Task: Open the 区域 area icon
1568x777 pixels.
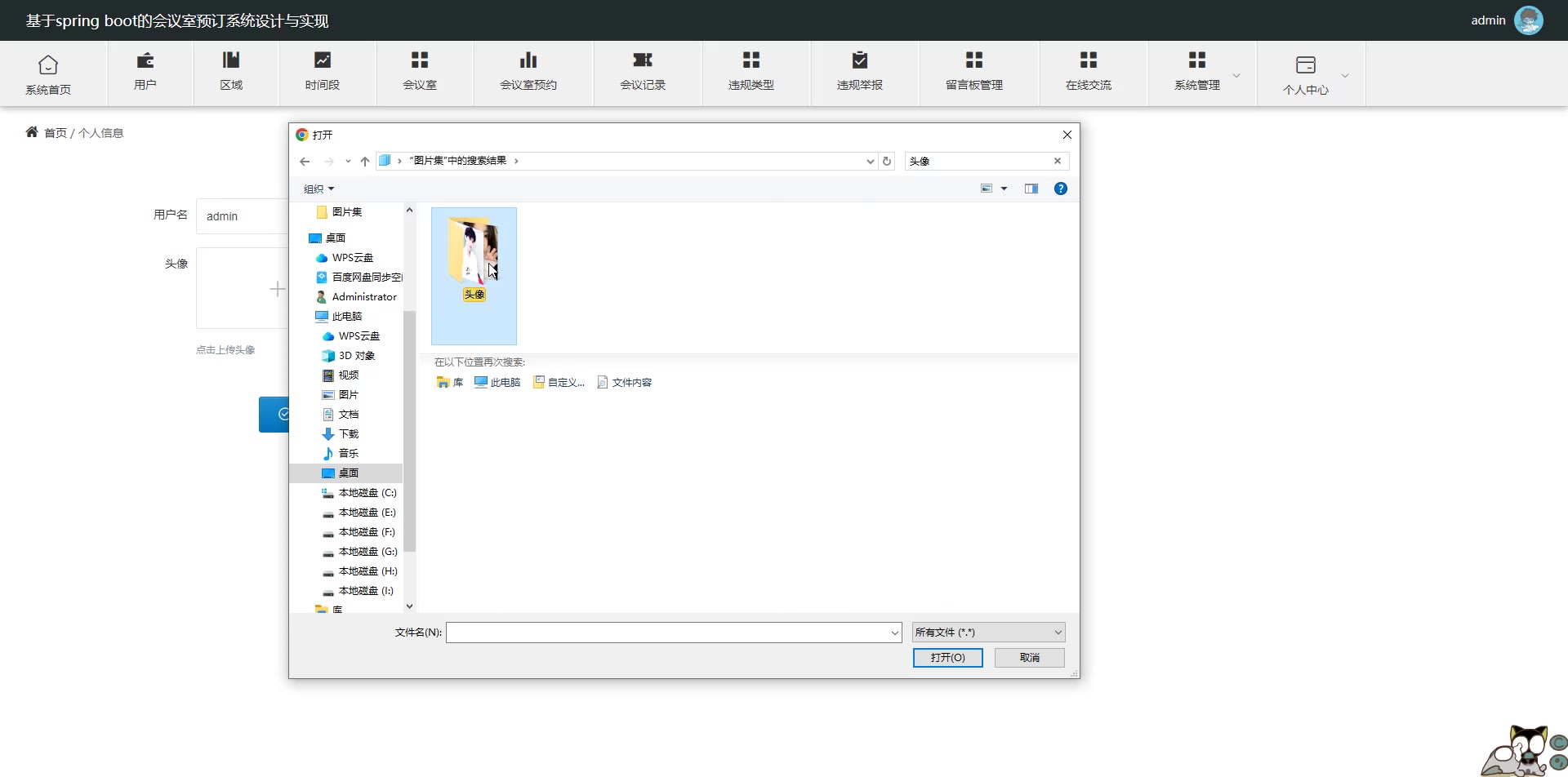Action: point(231,60)
